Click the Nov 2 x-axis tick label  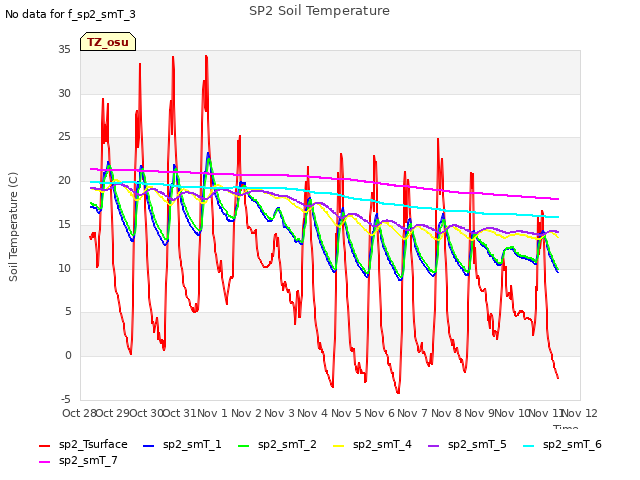click(x=246, y=413)
